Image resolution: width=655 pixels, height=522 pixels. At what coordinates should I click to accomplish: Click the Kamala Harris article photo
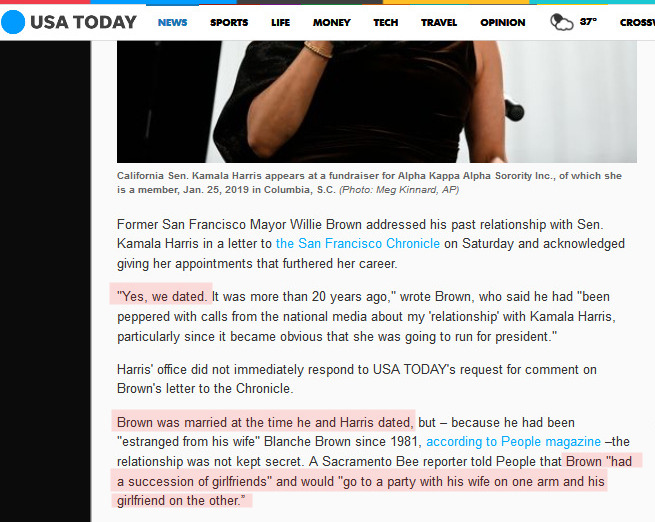pyautogui.click(x=377, y=102)
